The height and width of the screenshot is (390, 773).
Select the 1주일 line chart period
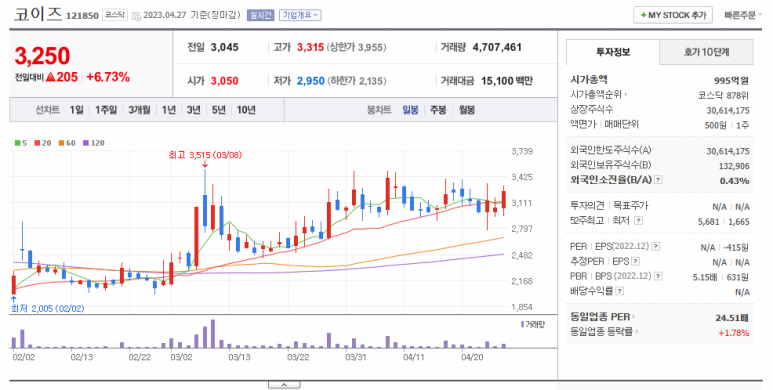106,110
